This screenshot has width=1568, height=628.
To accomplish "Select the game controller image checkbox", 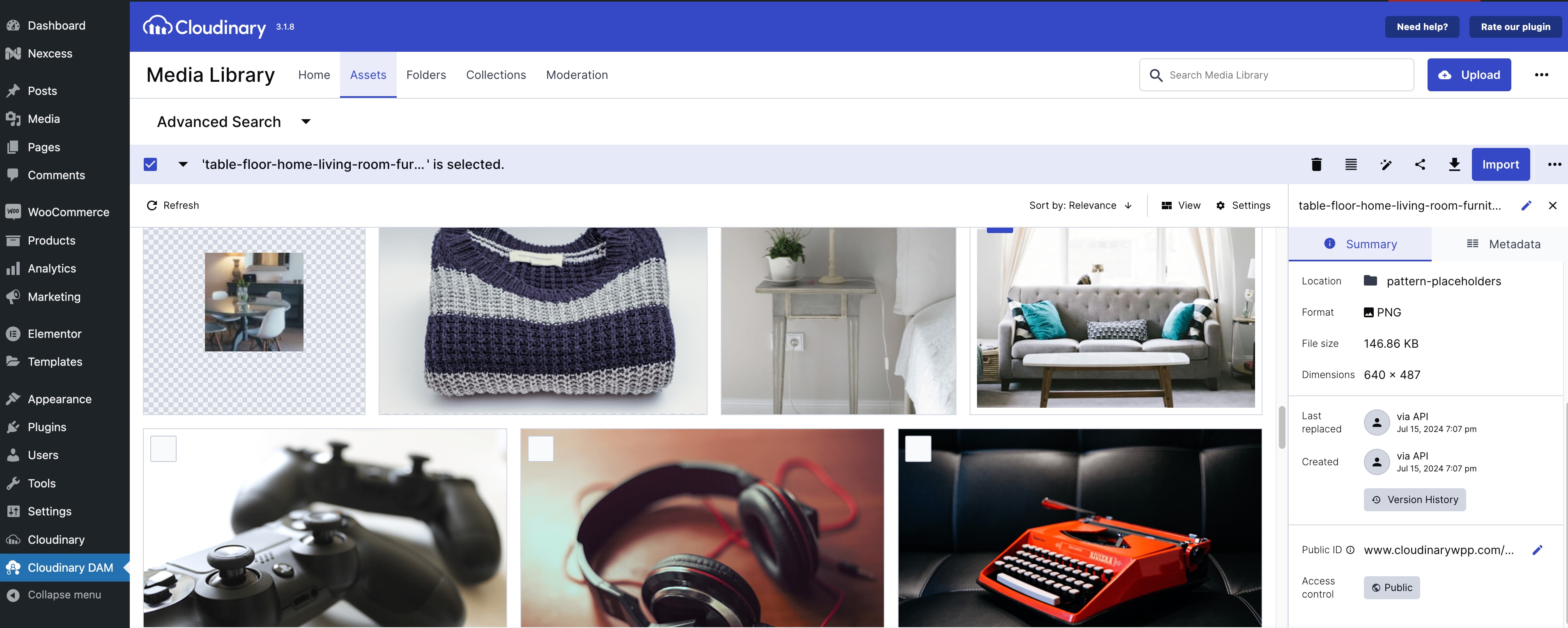I will point(163,449).
